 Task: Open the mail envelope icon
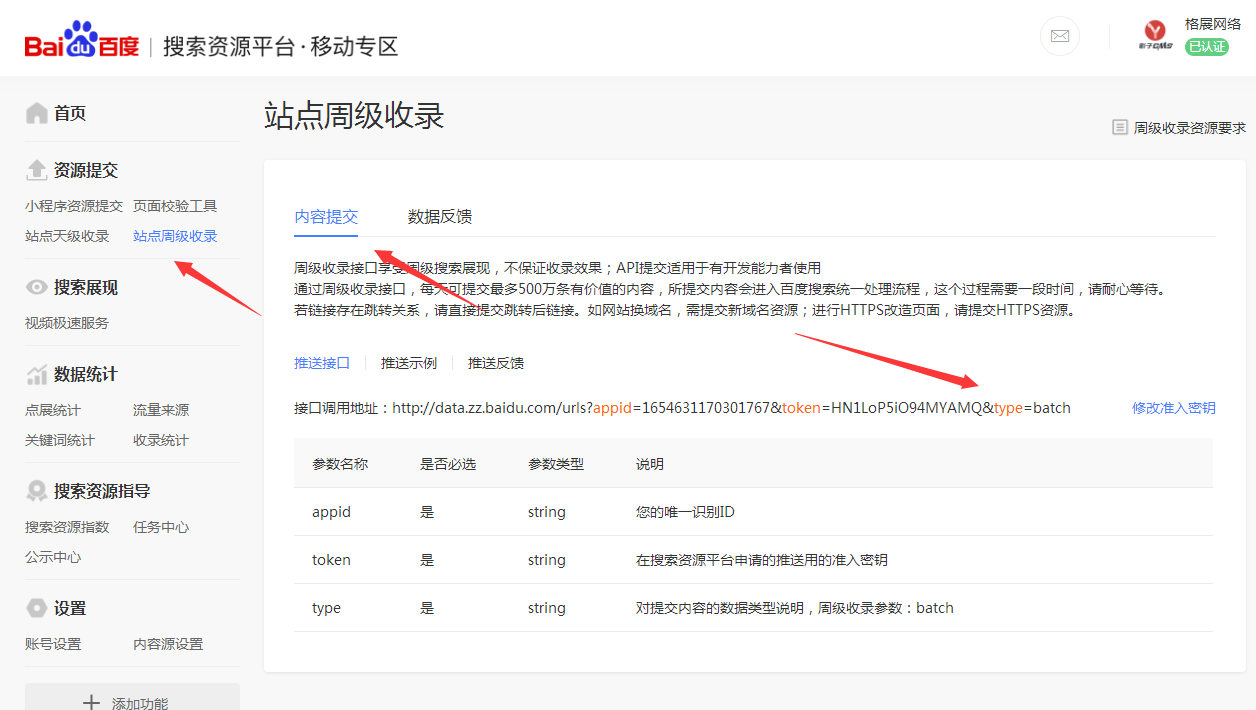pos(1060,37)
